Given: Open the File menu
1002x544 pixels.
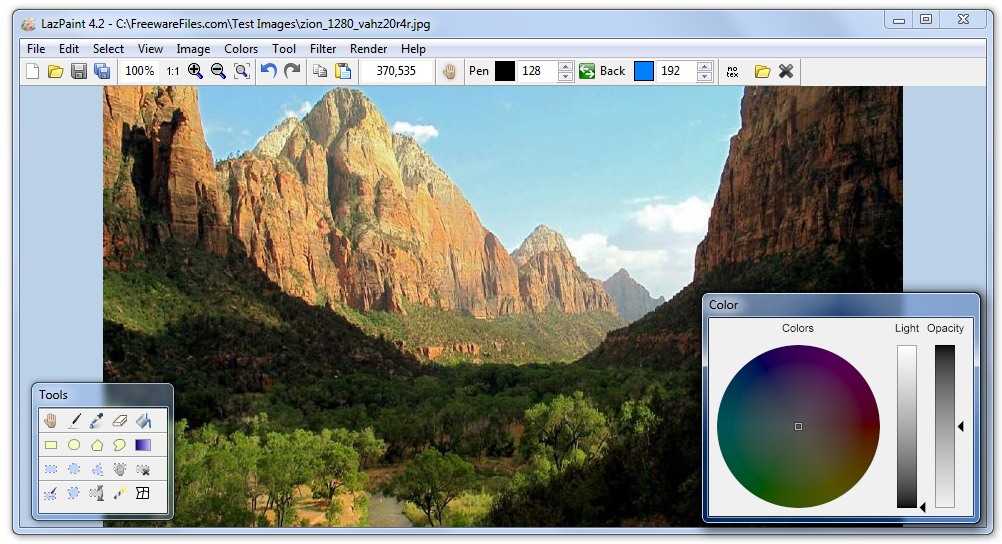Looking at the screenshot, I should [x=36, y=49].
